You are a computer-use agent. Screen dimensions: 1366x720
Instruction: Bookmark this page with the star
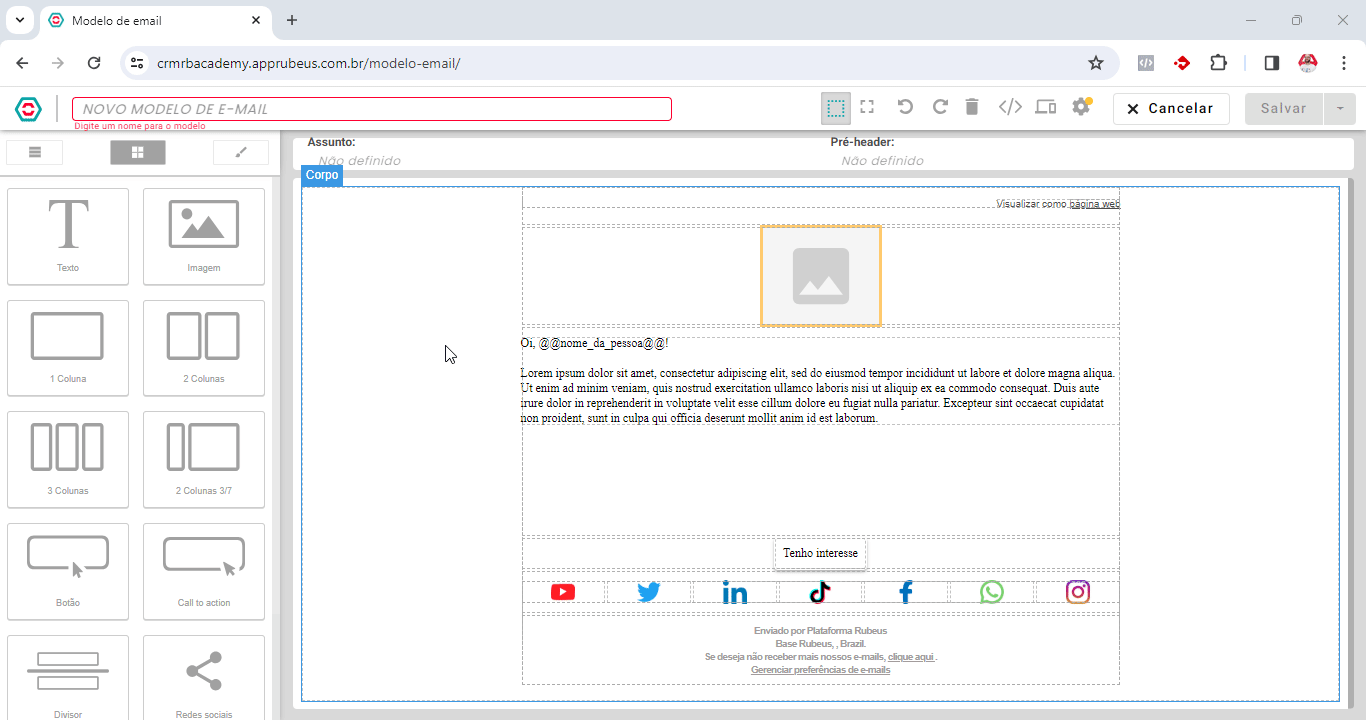(x=1096, y=63)
